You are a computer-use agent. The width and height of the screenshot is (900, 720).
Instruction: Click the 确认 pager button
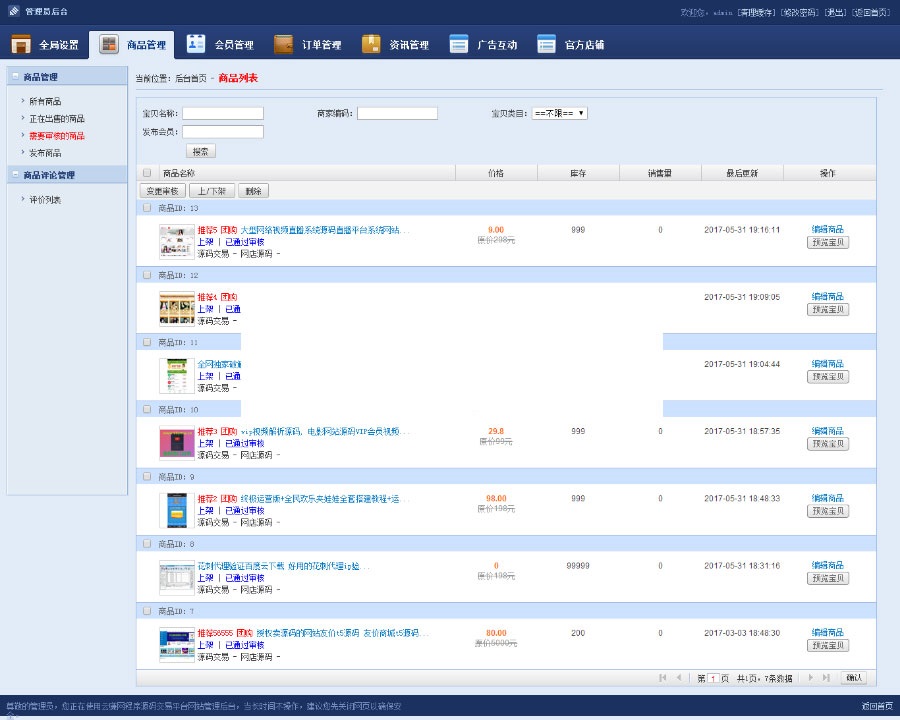pos(854,678)
